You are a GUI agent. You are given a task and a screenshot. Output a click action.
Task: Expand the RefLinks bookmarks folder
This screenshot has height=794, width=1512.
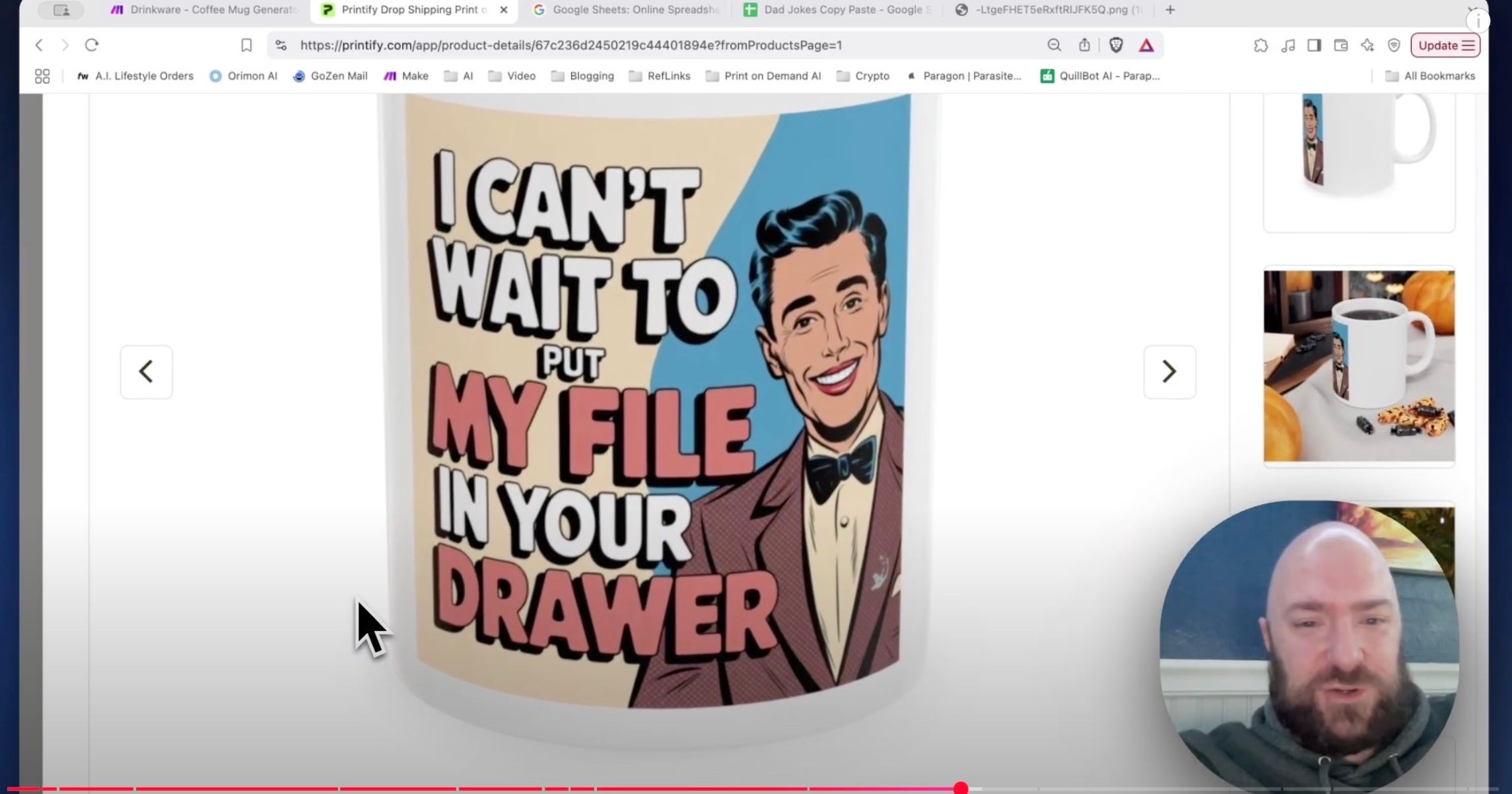click(660, 76)
